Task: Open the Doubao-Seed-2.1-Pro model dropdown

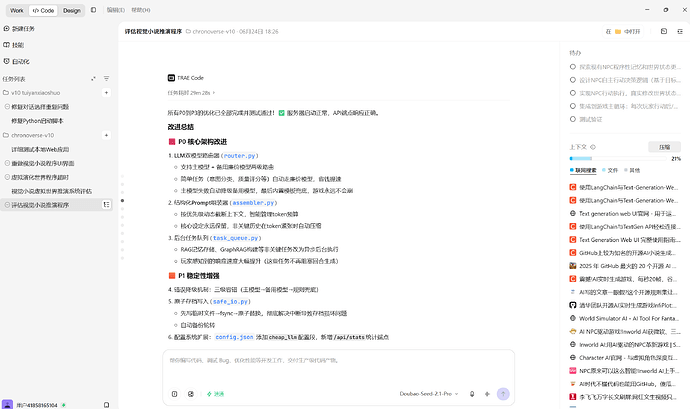Action: (429, 394)
